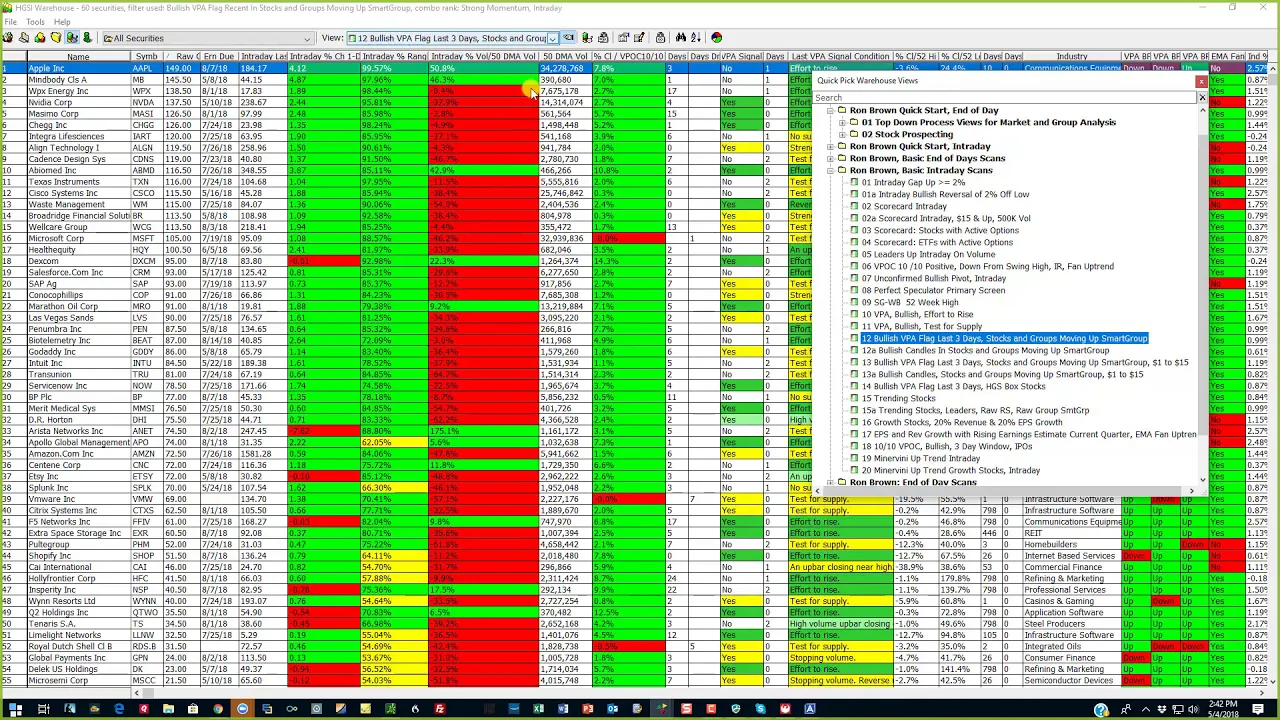The height and width of the screenshot is (720, 1280).
Task: Expand 01 Top Down Process Views folder
Action: point(842,122)
